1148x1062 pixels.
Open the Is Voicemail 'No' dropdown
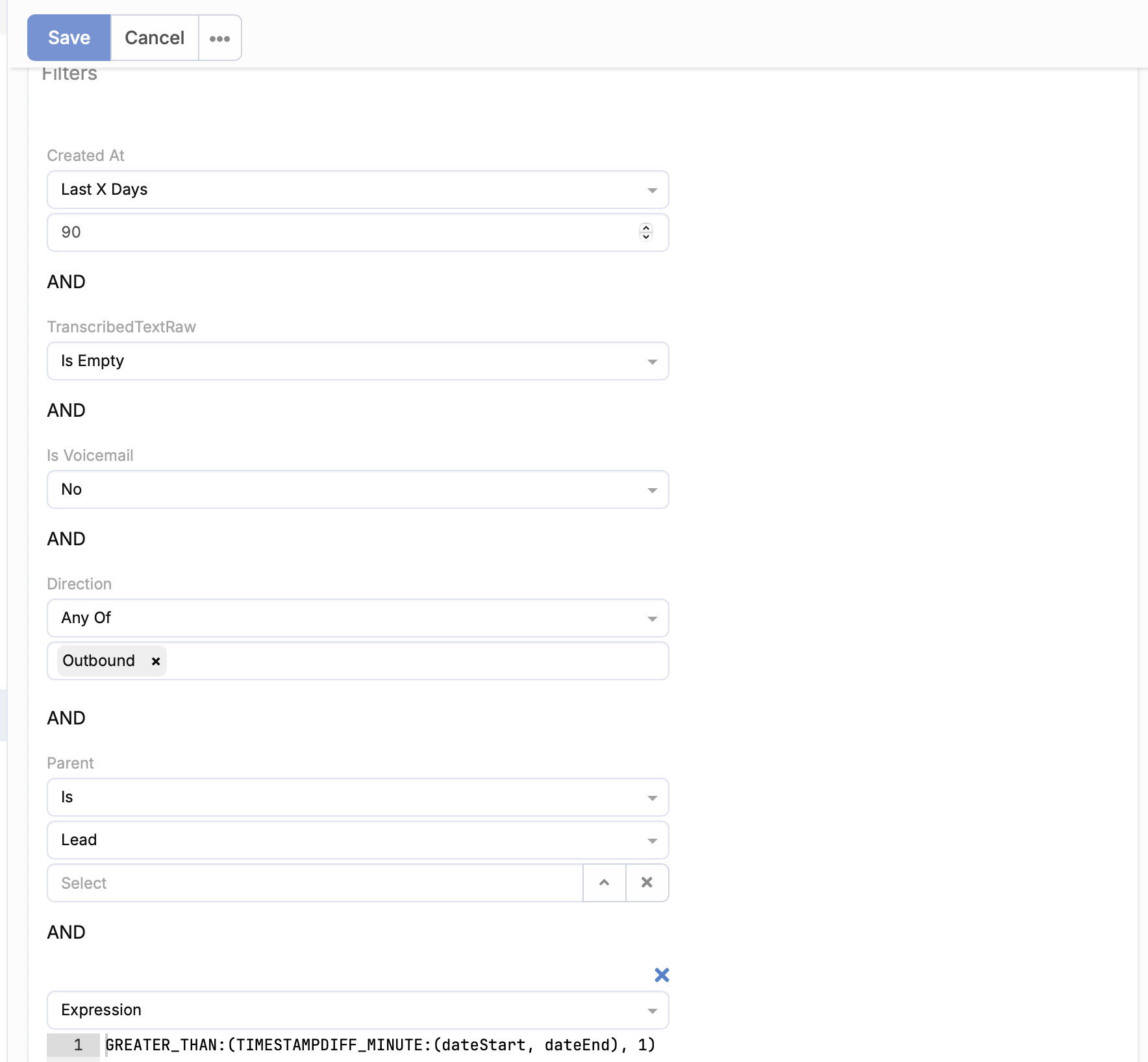pos(358,489)
